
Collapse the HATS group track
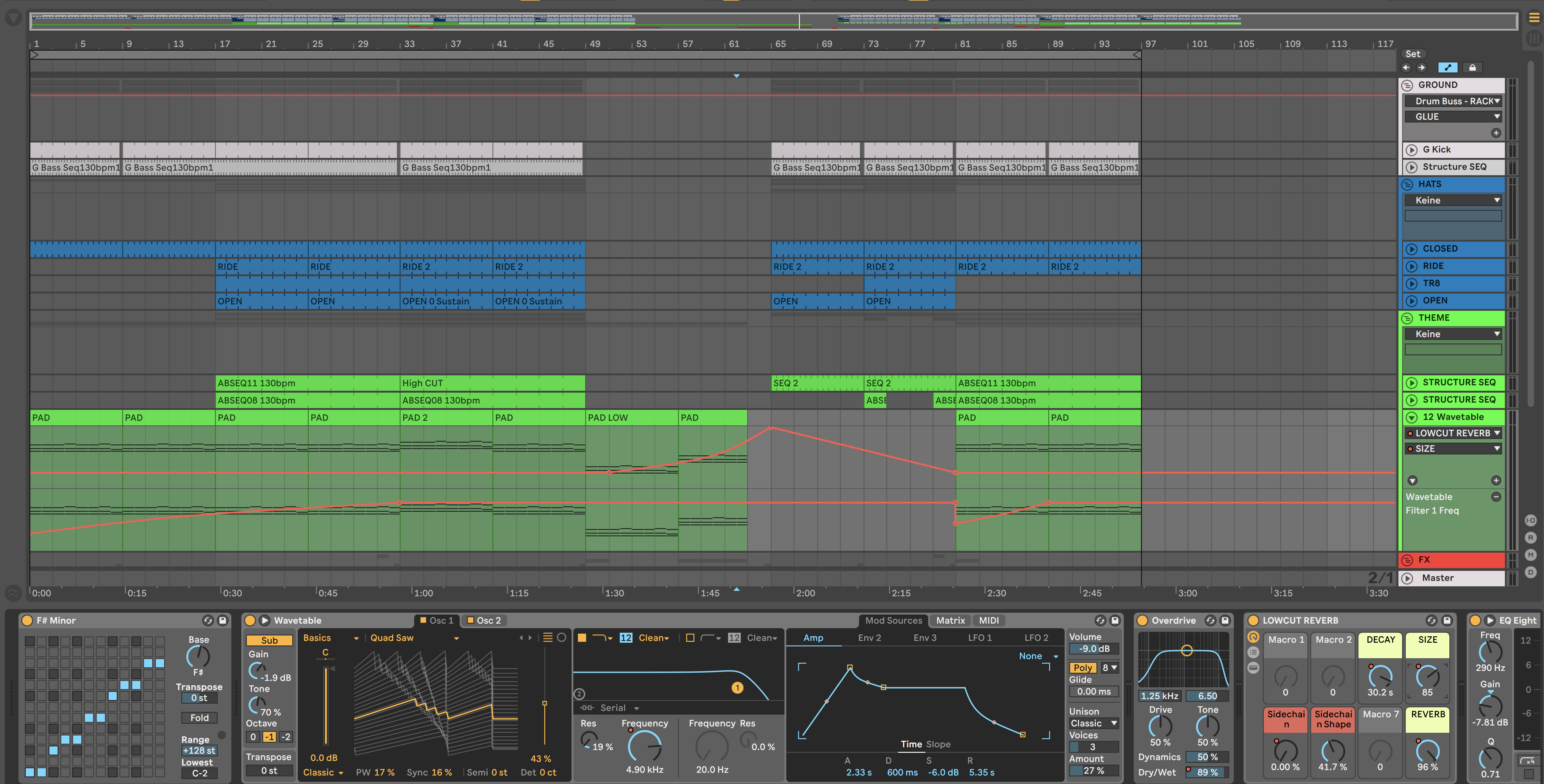(1407, 184)
